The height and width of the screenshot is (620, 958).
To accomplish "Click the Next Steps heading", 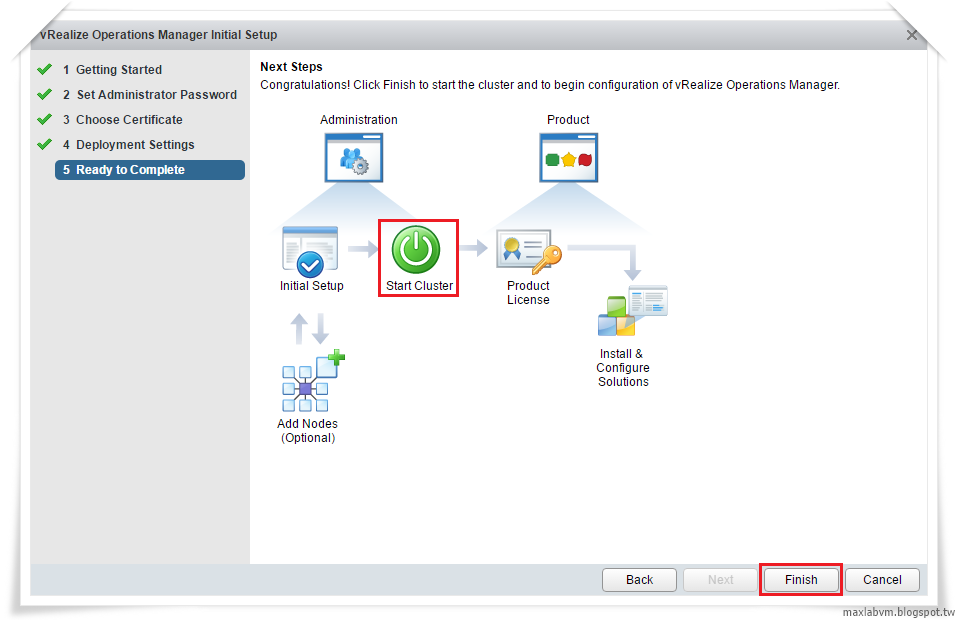I will (x=291, y=67).
